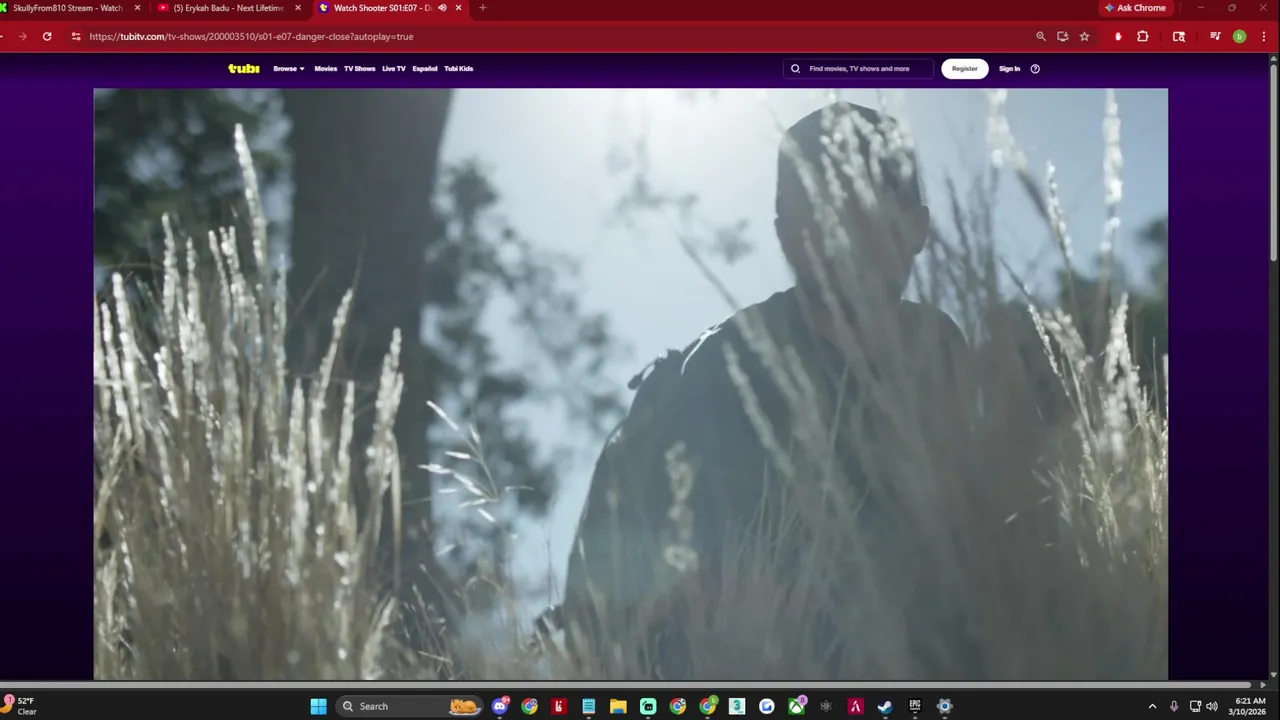1280x720 pixels.
Task: Switch to SkullyFrom810 Stream tab
Action: (x=67, y=8)
